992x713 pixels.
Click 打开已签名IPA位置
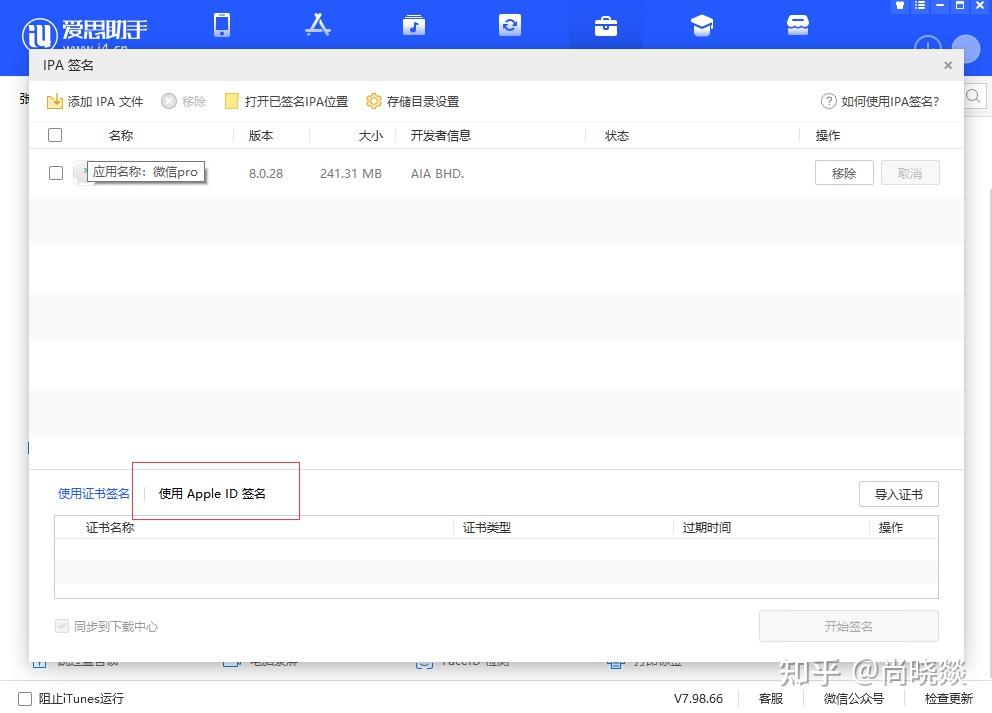[x=287, y=101]
